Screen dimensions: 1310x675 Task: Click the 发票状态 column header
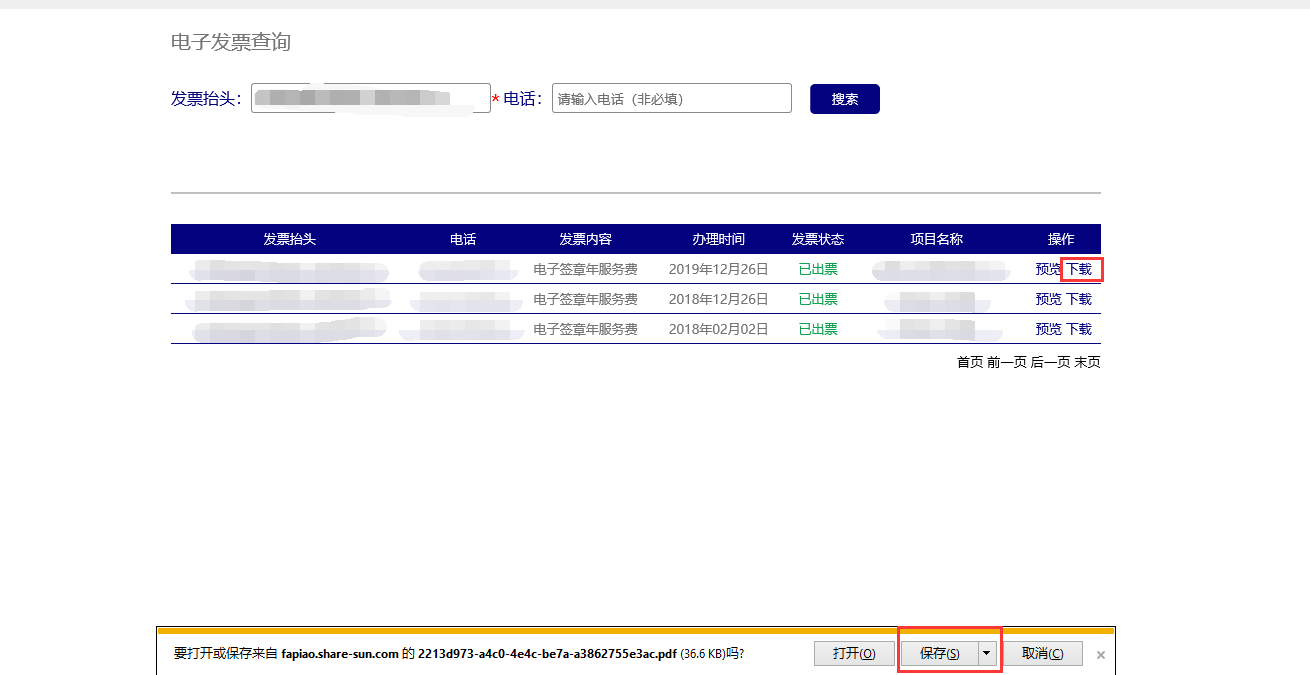(817, 239)
